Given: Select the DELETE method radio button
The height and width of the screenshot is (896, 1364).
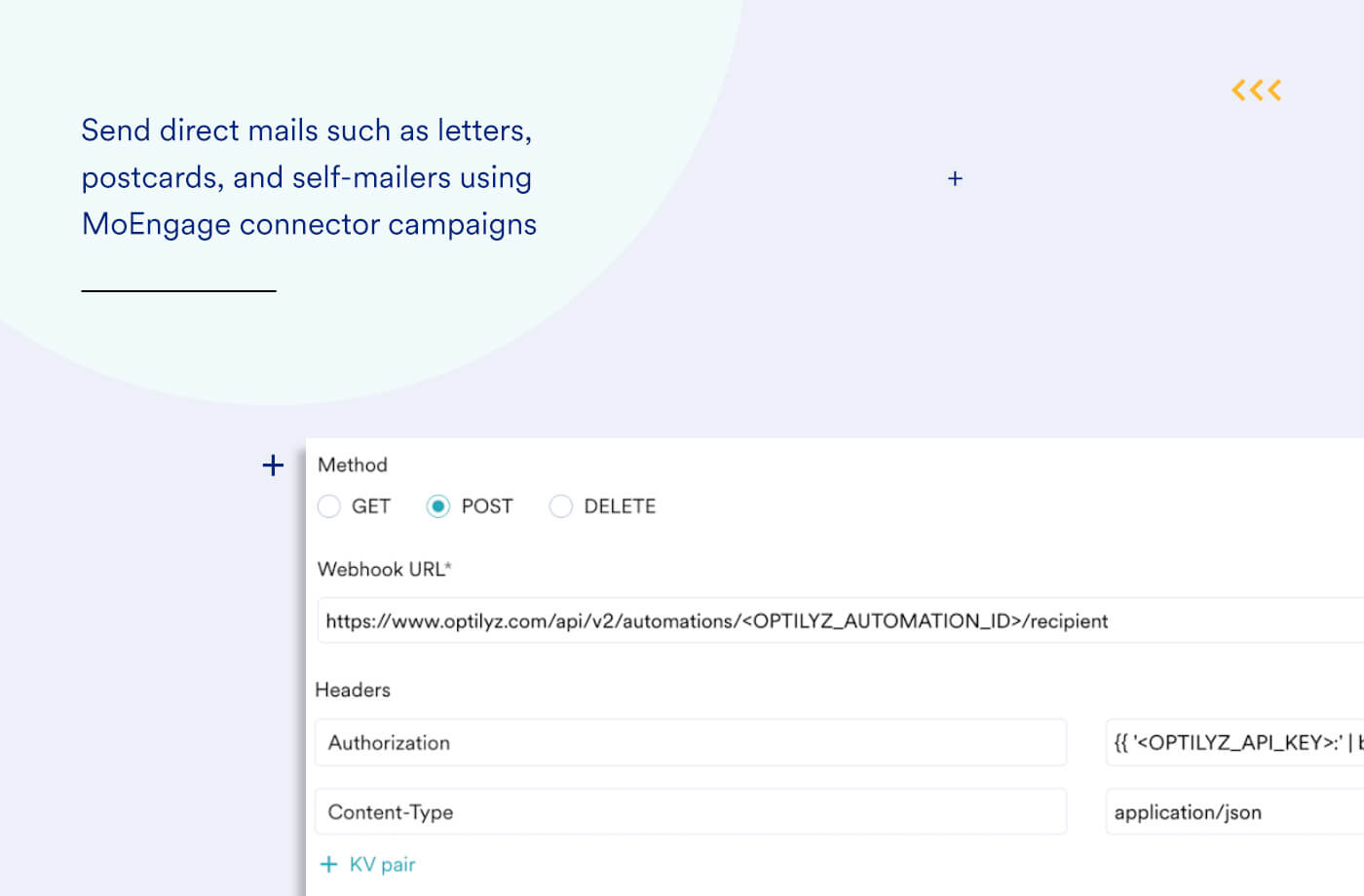Looking at the screenshot, I should point(561,506).
